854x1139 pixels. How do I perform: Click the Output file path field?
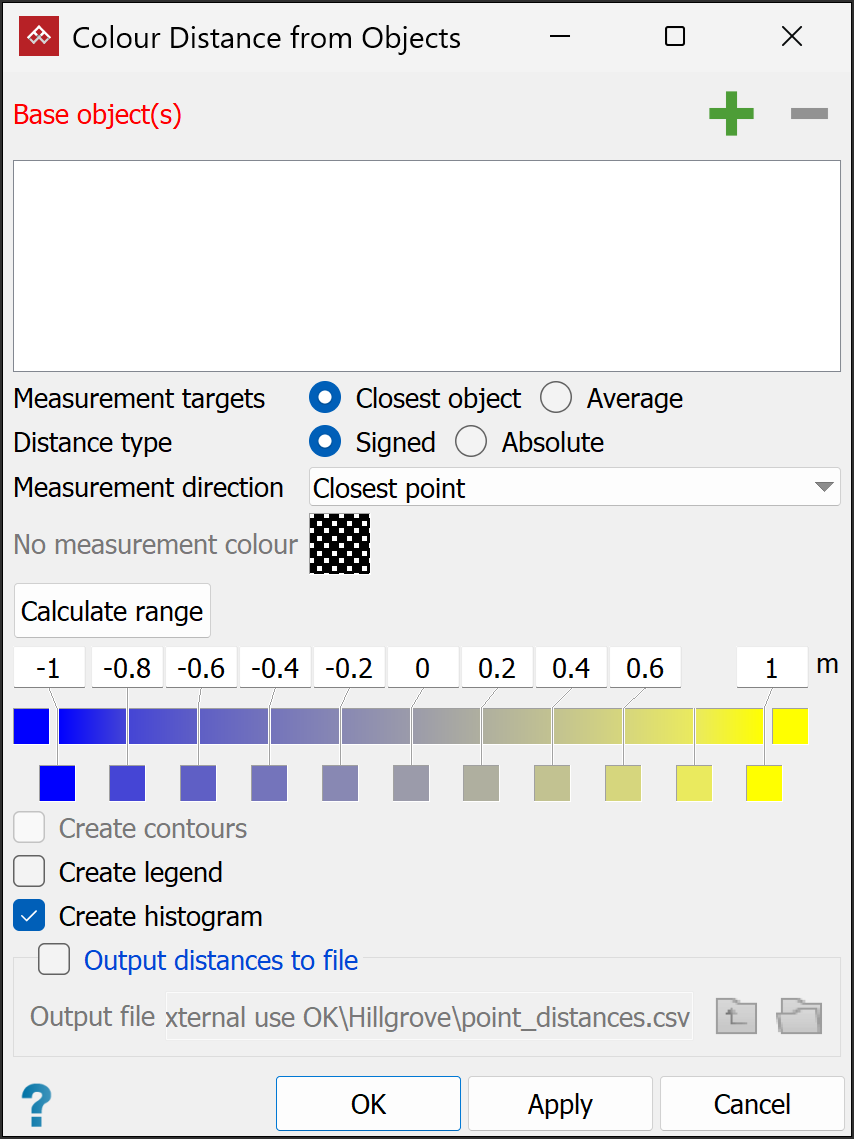click(x=429, y=1017)
